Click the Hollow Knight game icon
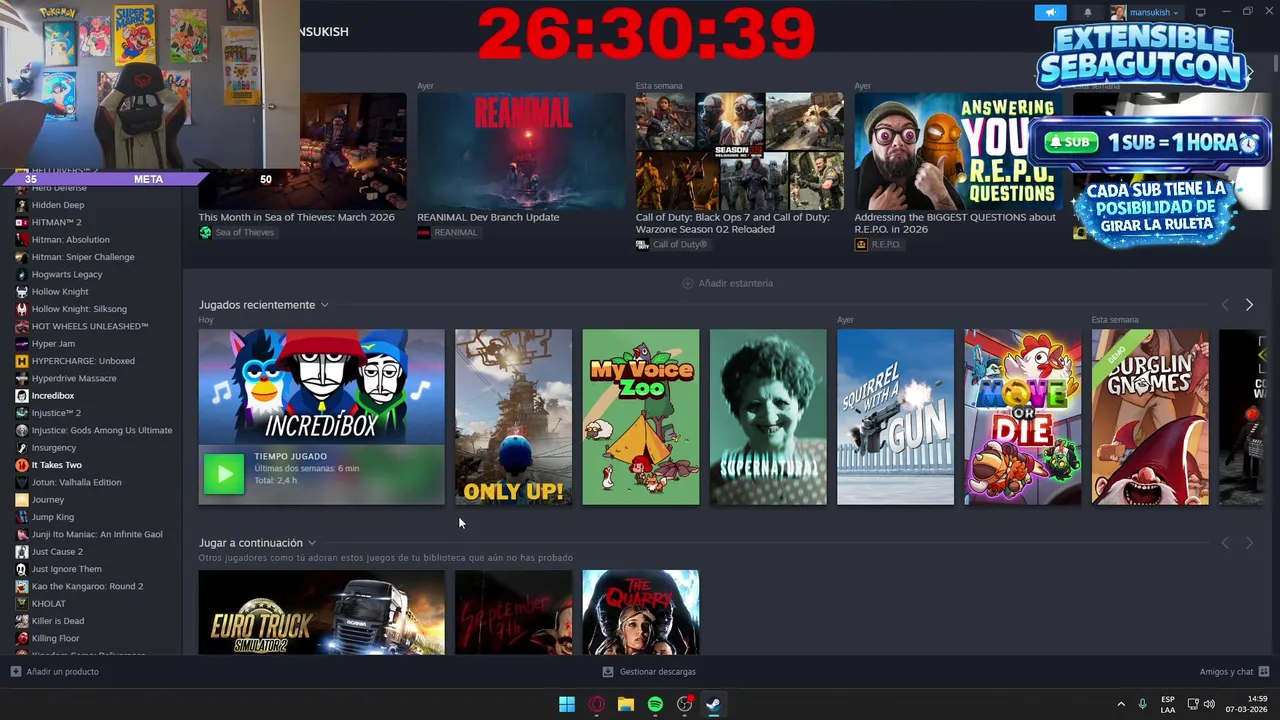The image size is (1280, 720). tap(22, 292)
